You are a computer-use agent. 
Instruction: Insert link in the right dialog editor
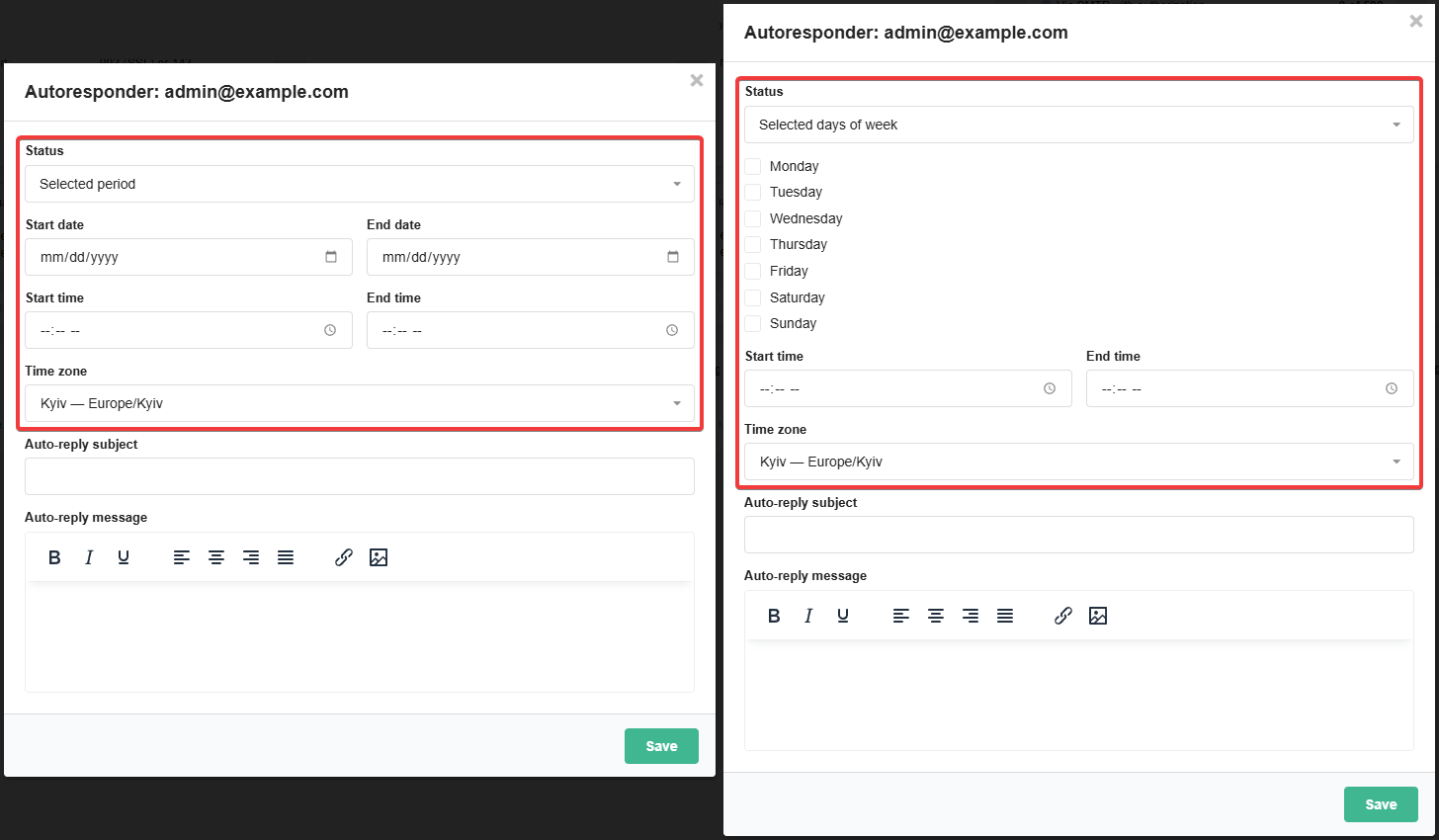[x=1063, y=616]
